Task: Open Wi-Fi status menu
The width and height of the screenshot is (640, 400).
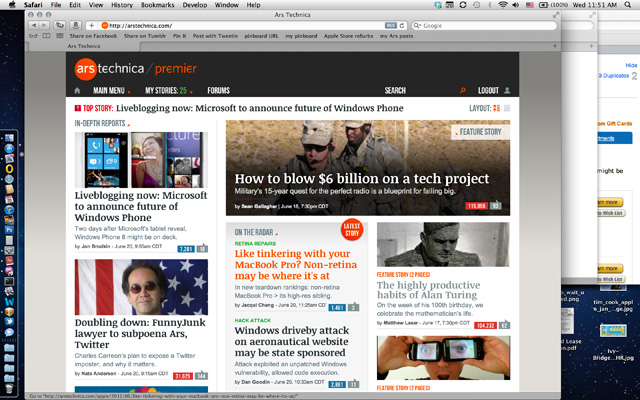Action: coord(503,5)
